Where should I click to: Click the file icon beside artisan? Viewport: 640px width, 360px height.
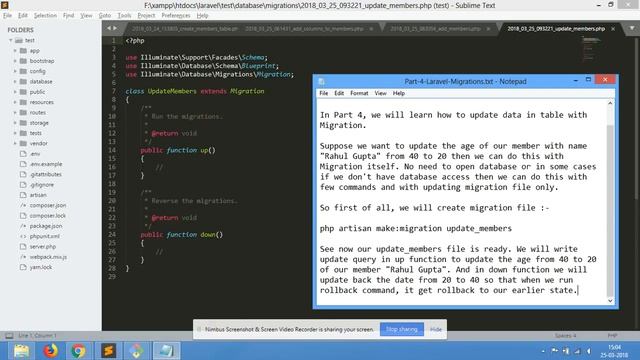coord(23,195)
